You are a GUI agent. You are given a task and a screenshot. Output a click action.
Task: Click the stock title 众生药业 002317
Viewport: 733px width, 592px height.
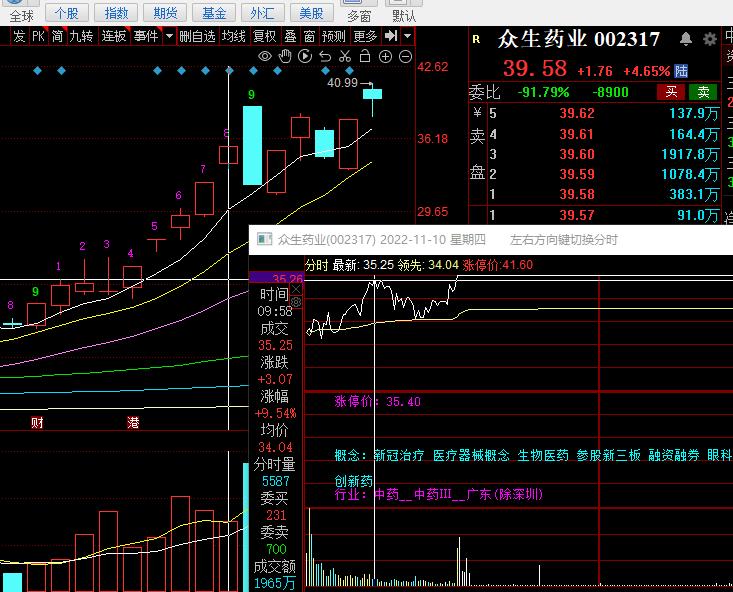tap(579, 39)
